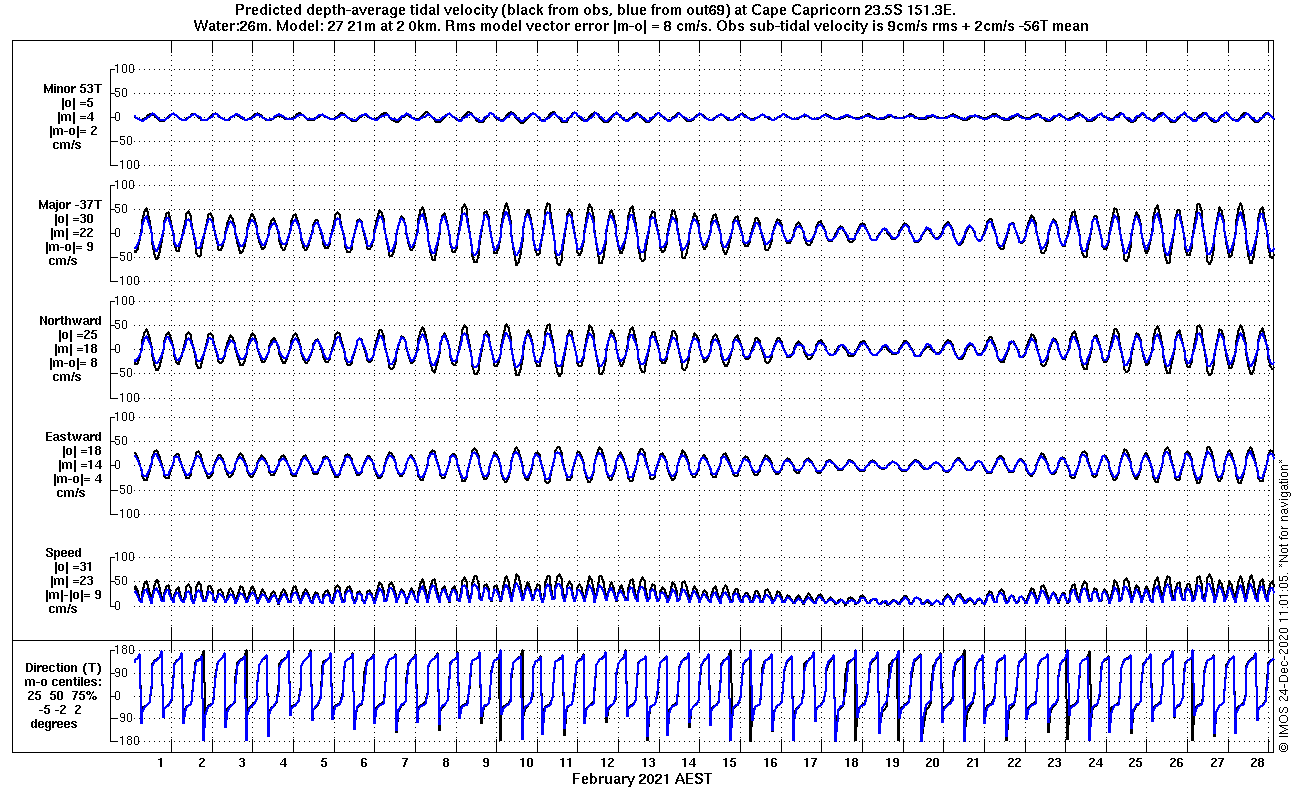The width and height of the screenshot is (1300, 800).
Task: Click the '|m| =23' value in Speed panel
Action: click(x=72, y=581)
